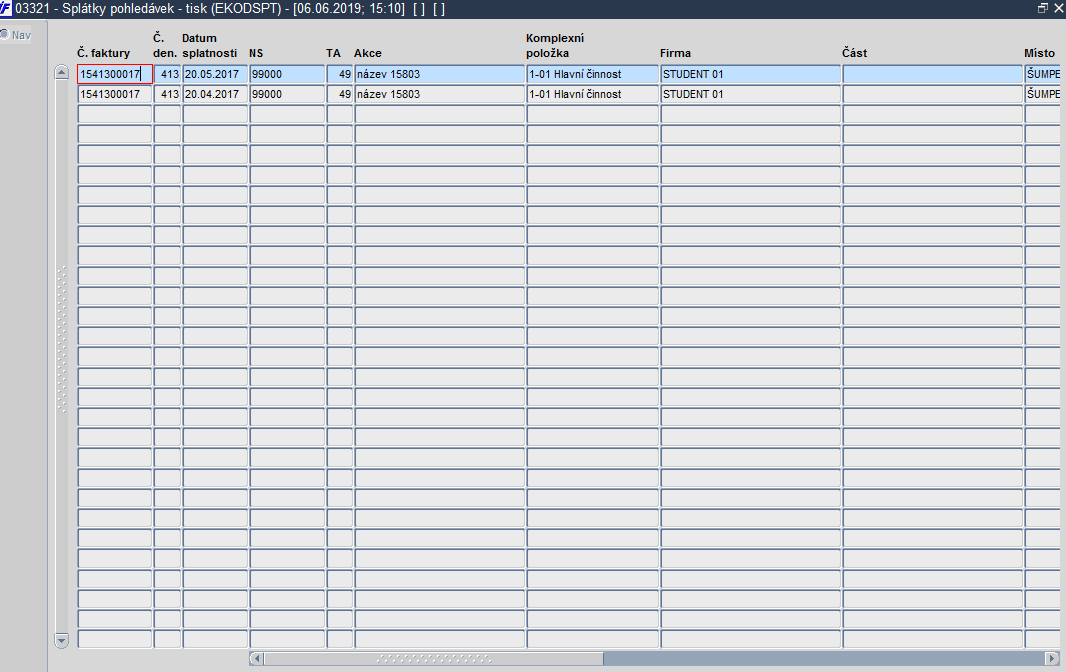Image resolution: width=1066 pixels, height=672 pixels.
Task: Click the 'Akce' column header
Action: tap(368, 53)
